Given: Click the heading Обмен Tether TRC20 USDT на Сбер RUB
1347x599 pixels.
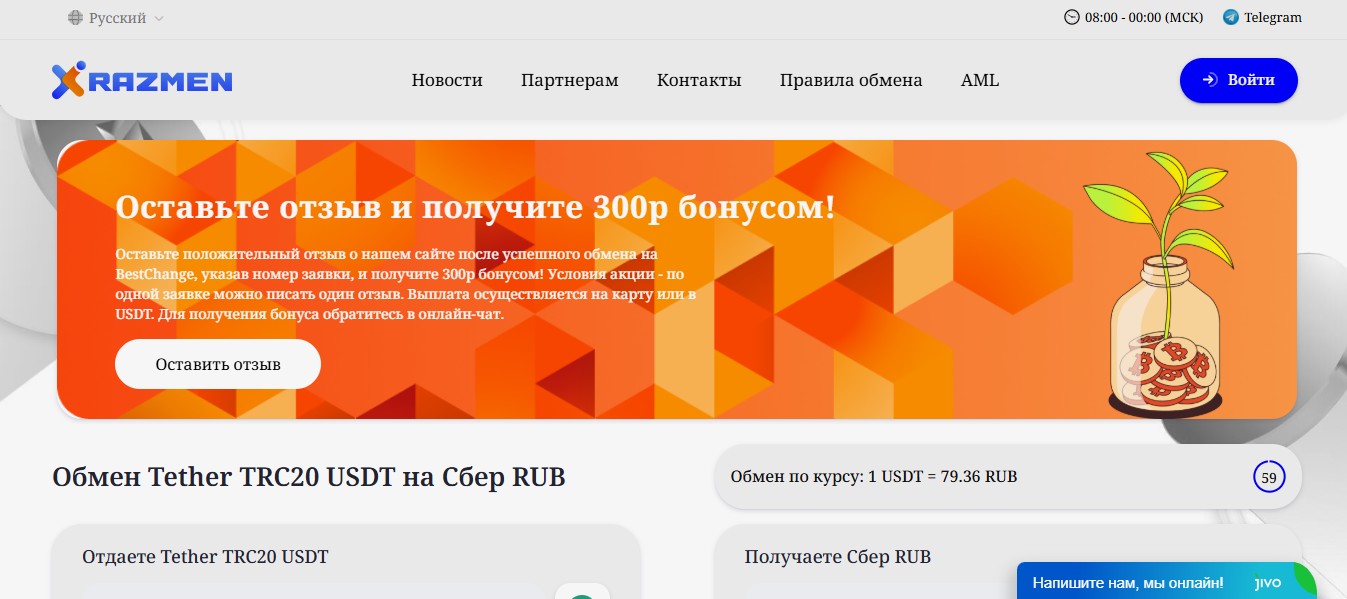Looking at the screenshot, I should (x=309, y=477).
